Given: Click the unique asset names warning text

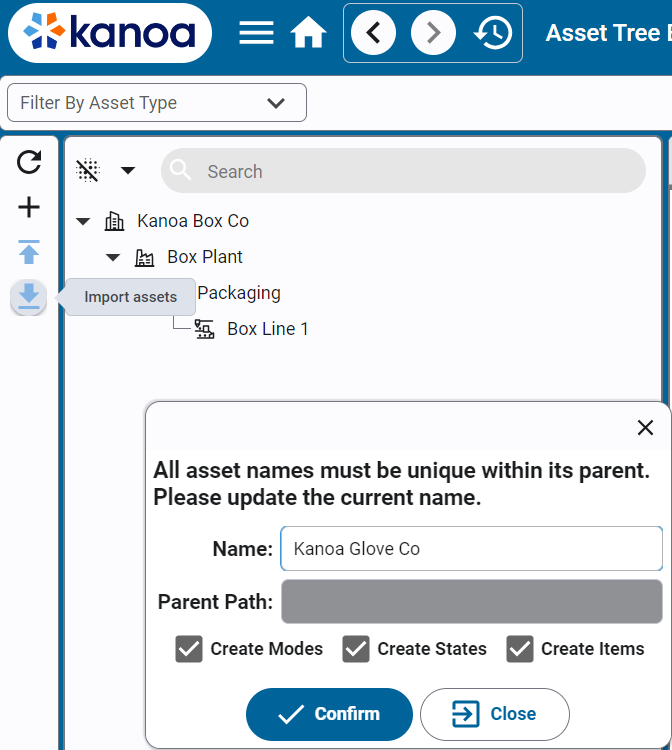Looking at the screenshot, I should [402, 484].
